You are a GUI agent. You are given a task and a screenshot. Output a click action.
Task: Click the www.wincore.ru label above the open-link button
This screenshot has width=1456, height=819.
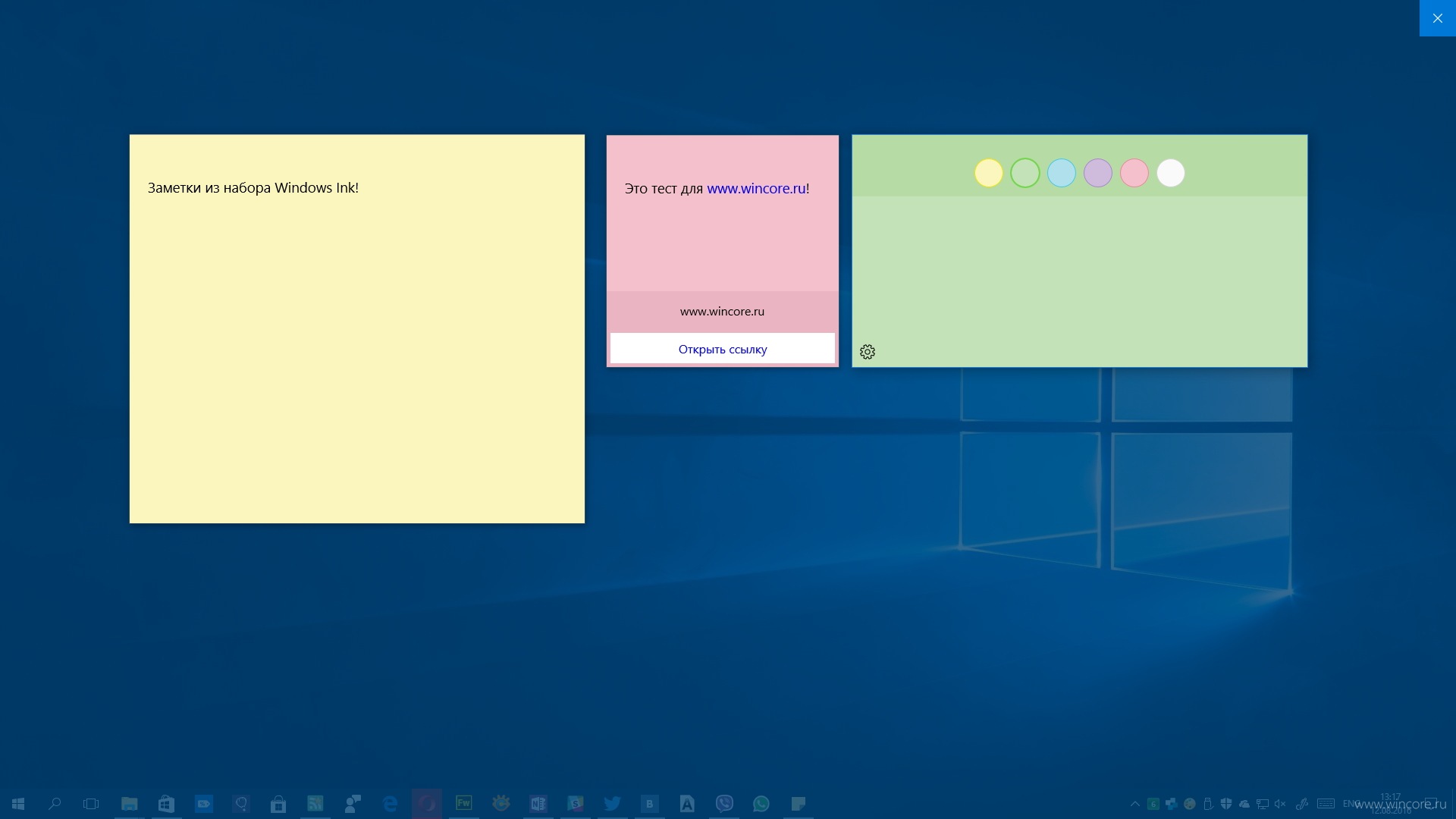pyautogui.click(x=722, y=312)
